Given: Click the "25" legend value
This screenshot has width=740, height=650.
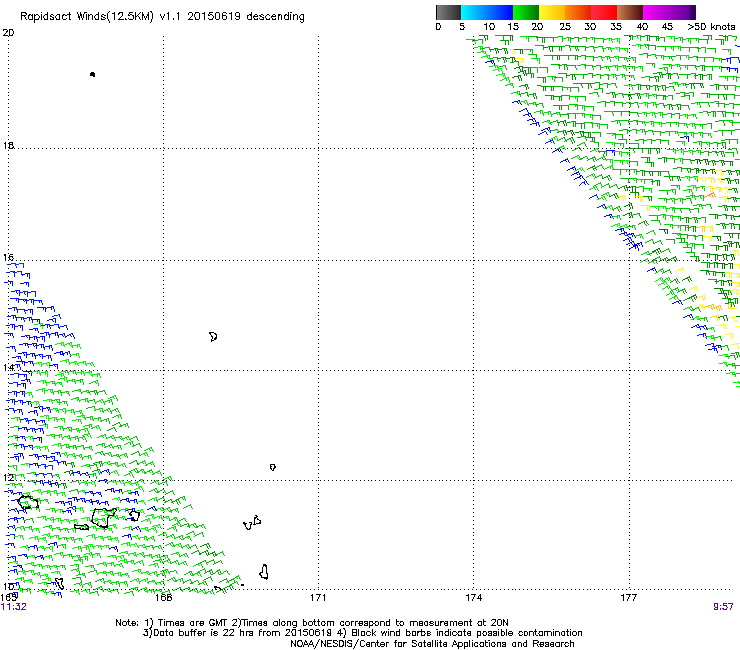Looking at the screenshot, I should pyautogui.click(x=564, y=27).
